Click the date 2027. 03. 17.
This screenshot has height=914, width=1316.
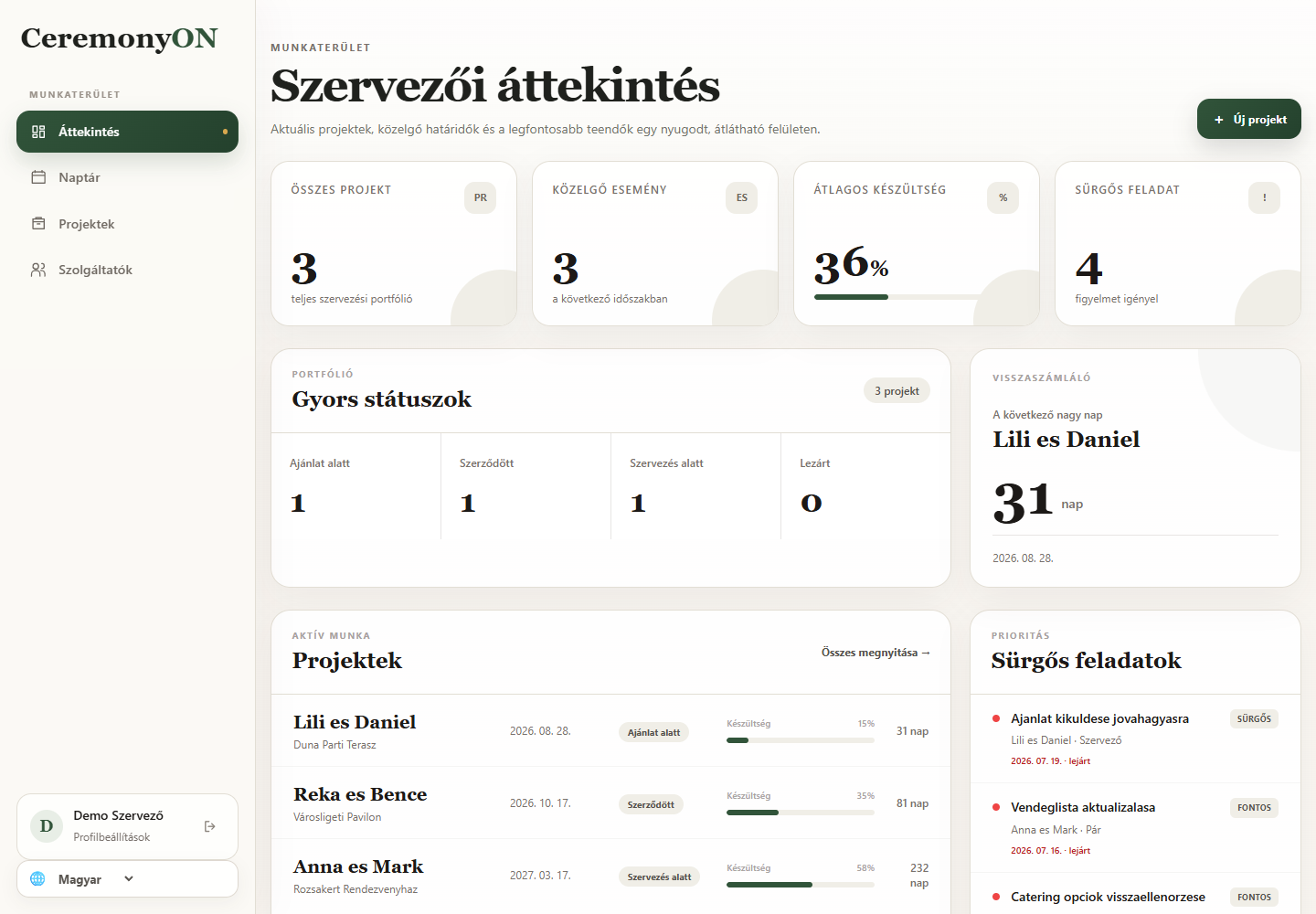tap(540, 876)
